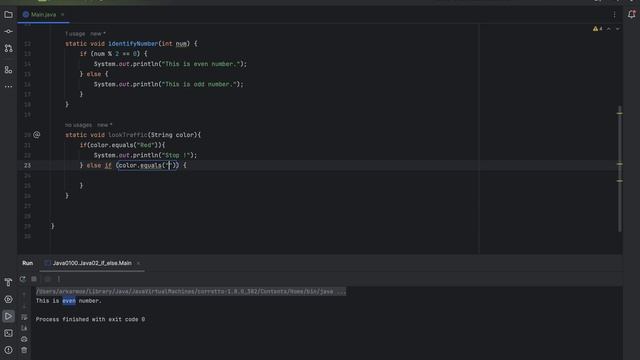
Task: Rerun the Main program
Action: 23,279
